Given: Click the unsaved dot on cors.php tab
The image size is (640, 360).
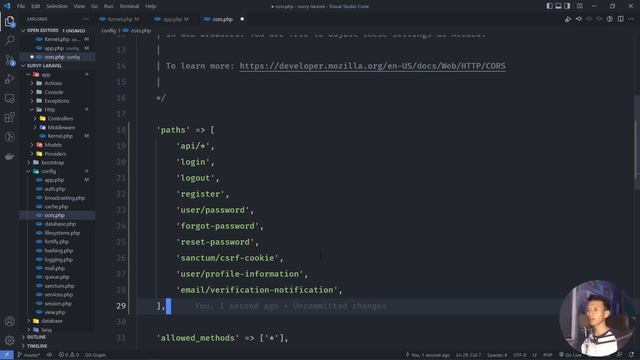Looking at the screenshot, I should [x=242, y=19].
